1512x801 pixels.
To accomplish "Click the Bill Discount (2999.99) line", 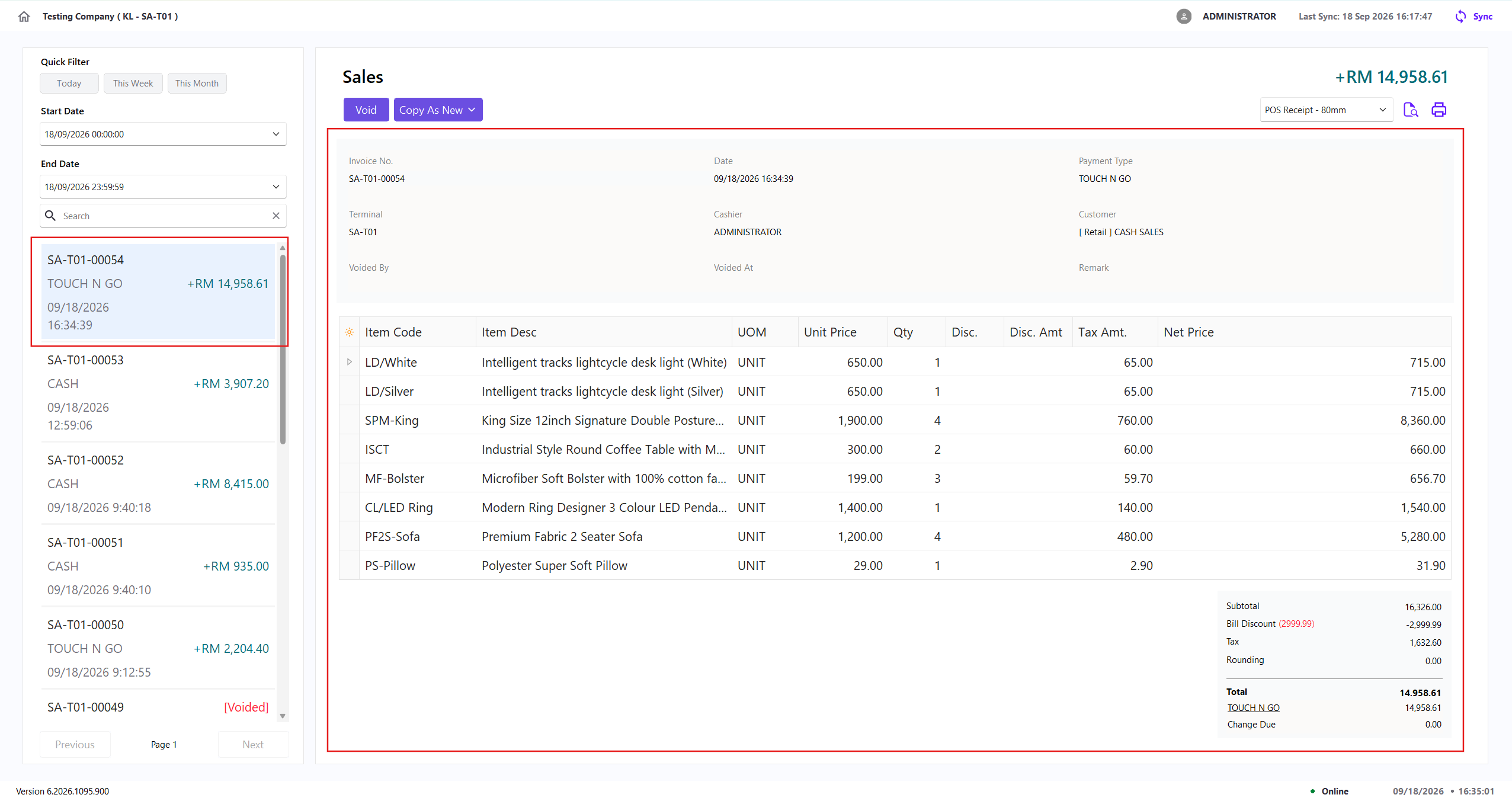I will tap(1333, 624).
